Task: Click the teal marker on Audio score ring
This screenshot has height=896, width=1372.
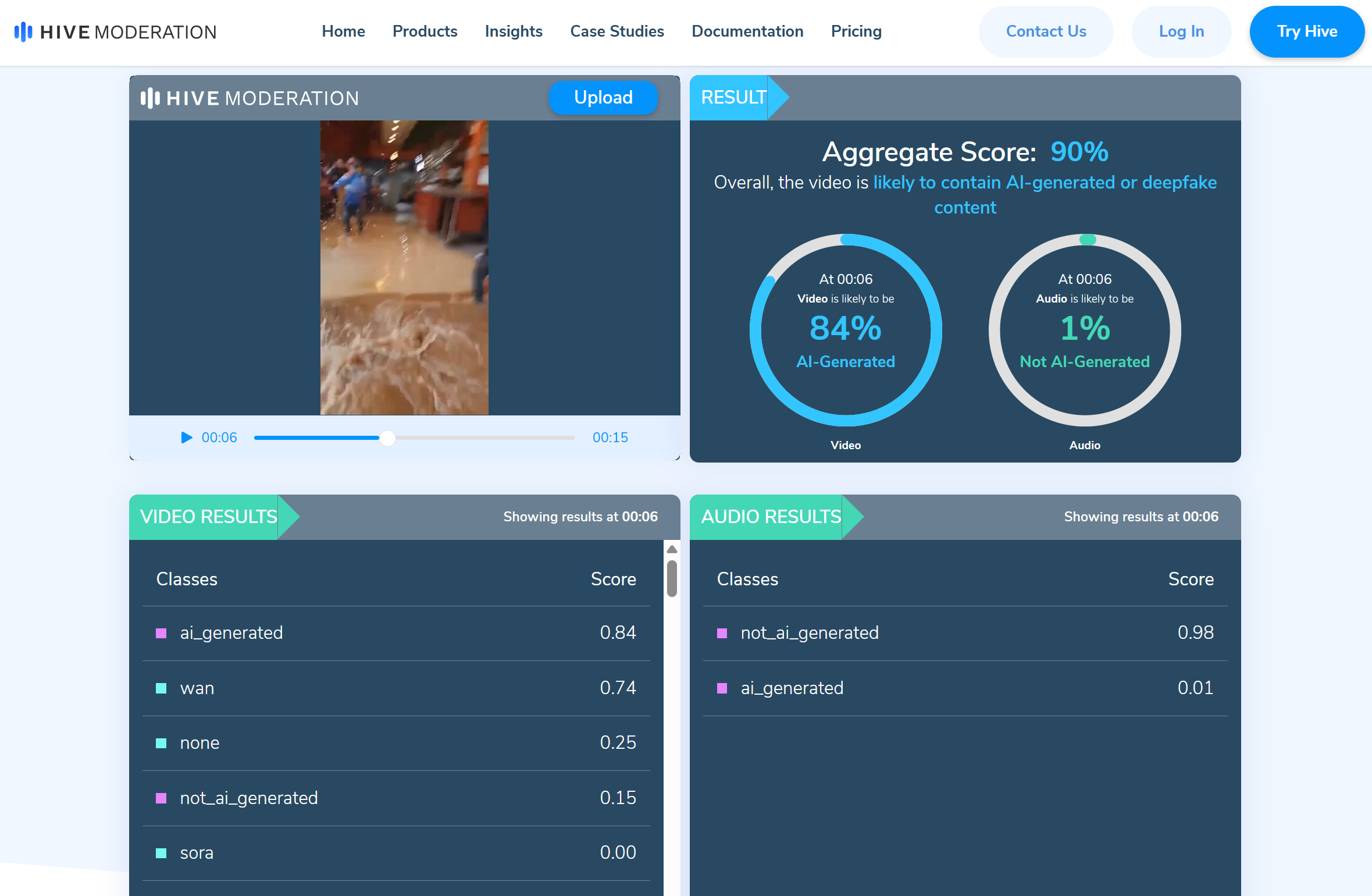Action: (x=1087, y=240)
